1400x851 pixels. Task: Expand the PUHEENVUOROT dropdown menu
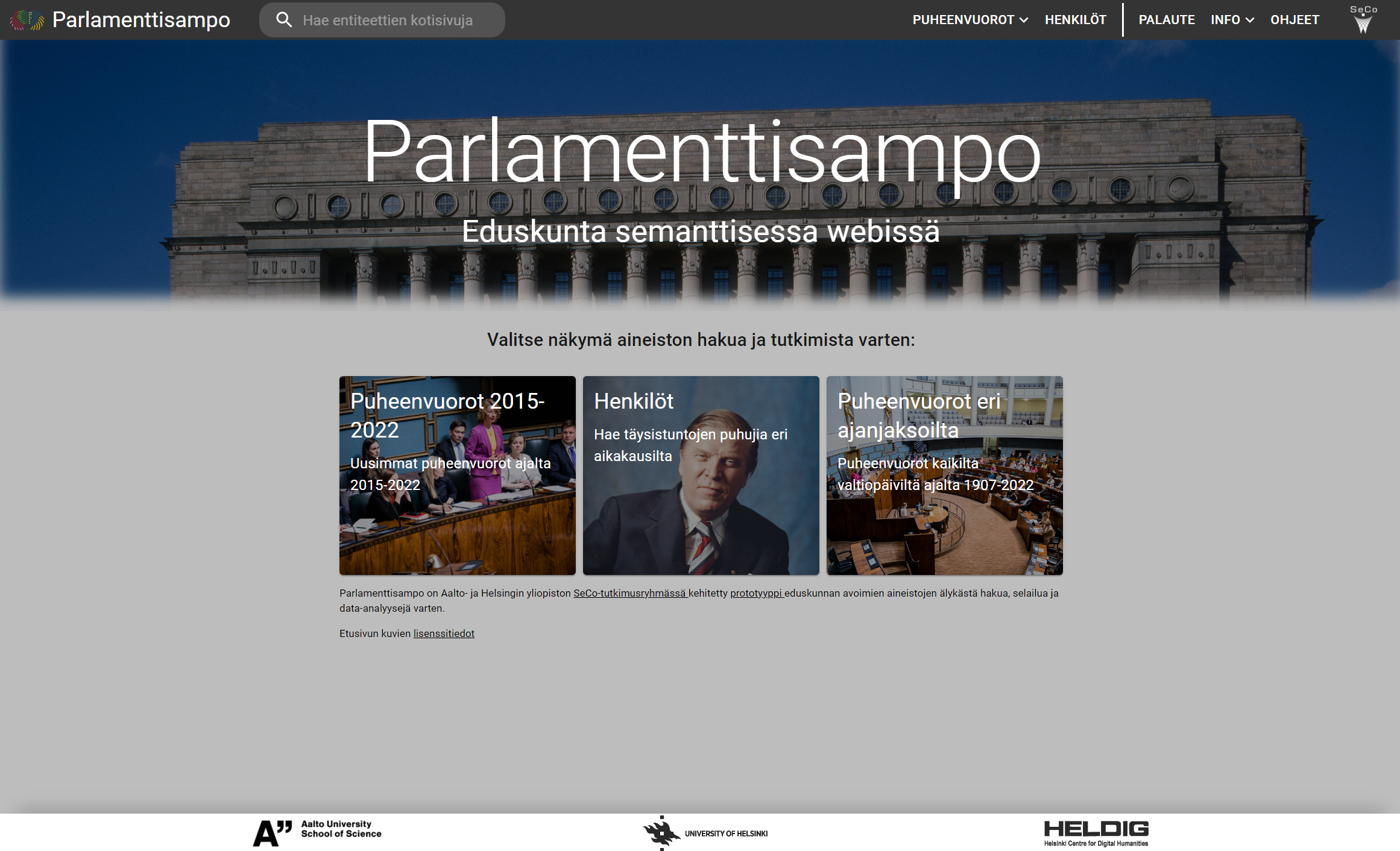pyautogui.click(x=970, y=20)
